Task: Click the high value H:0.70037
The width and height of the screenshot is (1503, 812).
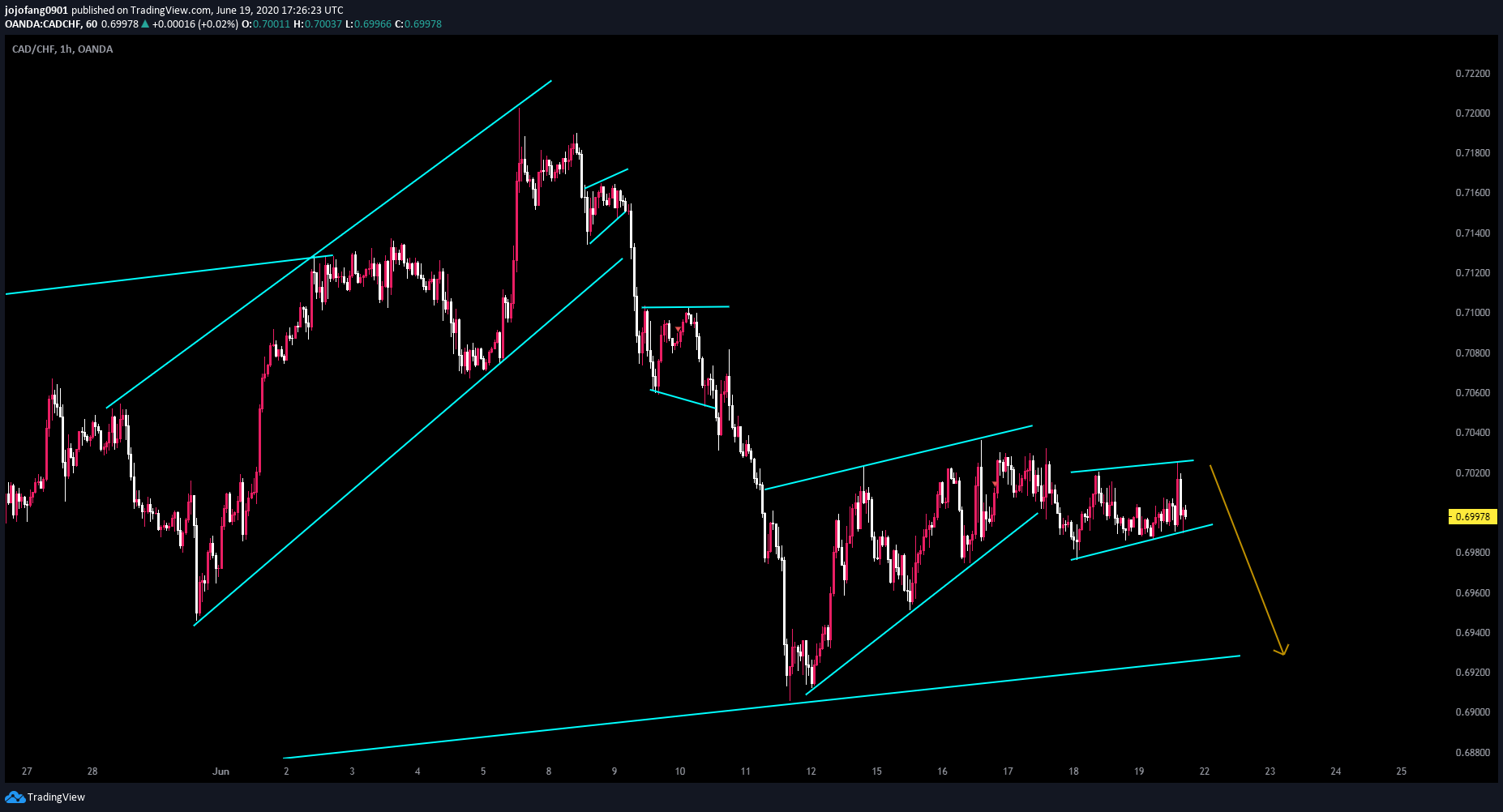Action: pyautogui.click(x=318, y=24)
